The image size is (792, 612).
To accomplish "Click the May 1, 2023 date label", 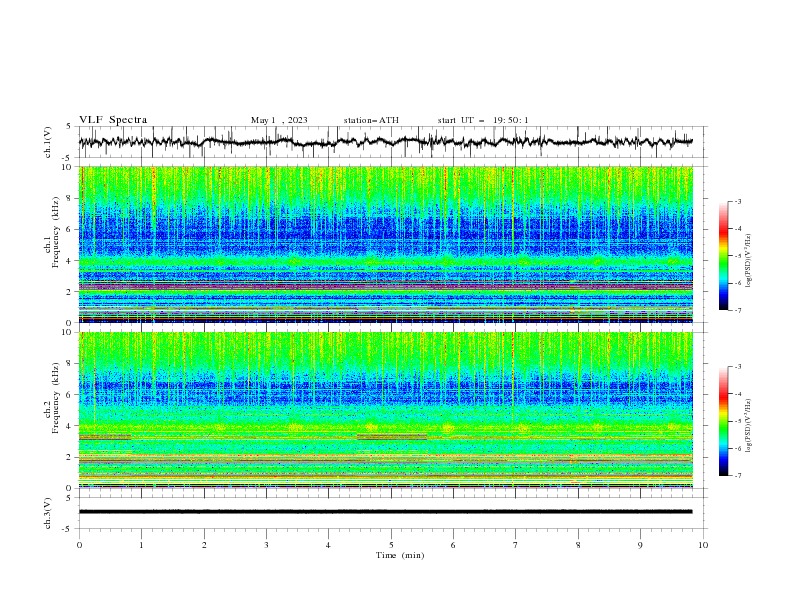I will pyautogui.click(x=279, y=120).
